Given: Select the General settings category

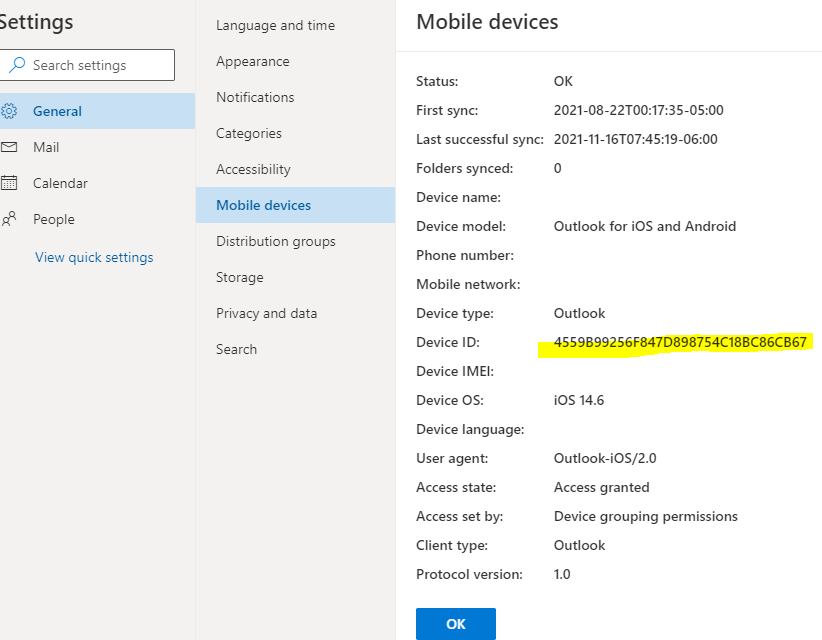Looking at the screenshot, I should pos(98,111).
